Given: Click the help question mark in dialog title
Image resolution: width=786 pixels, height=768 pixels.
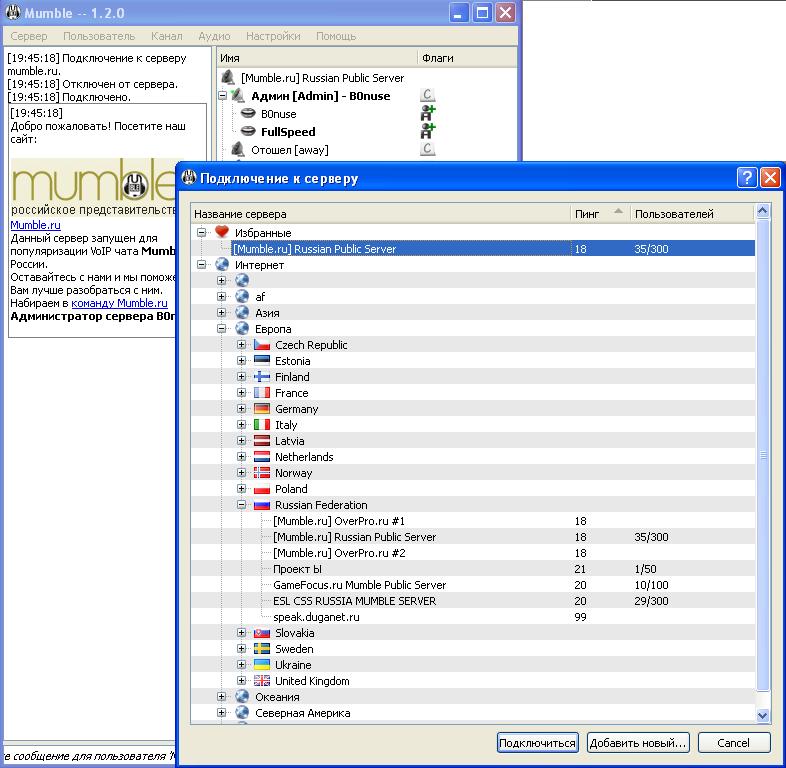Looking at the screenshot, I should pyautogui.click(x=747, y=178).
